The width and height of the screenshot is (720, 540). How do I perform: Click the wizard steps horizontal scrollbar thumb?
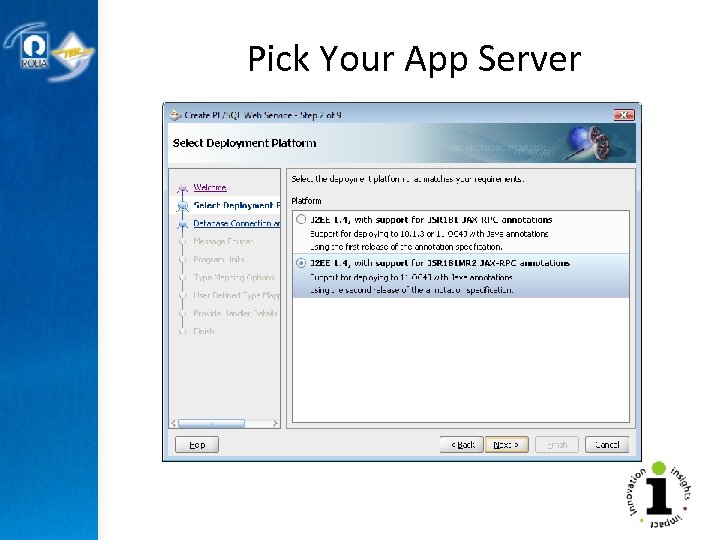[x=211, y=423]
